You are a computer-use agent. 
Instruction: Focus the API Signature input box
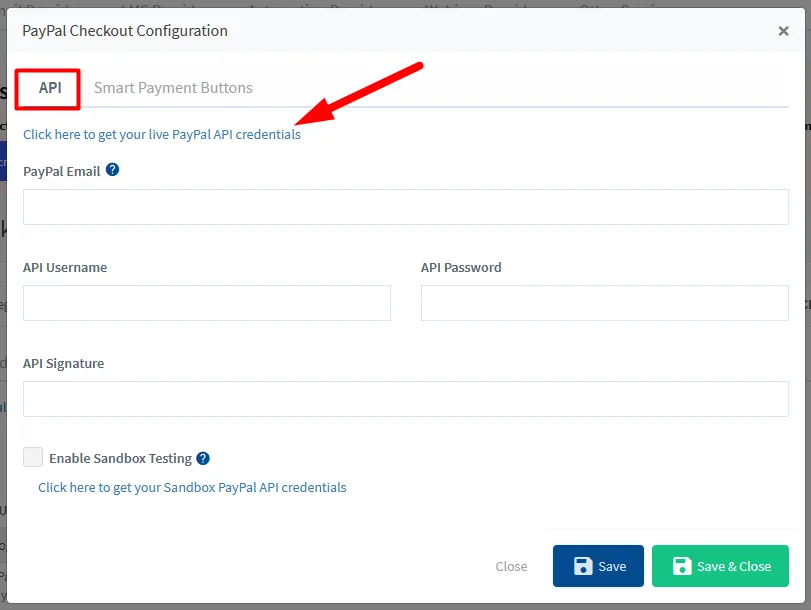(406, 399)
